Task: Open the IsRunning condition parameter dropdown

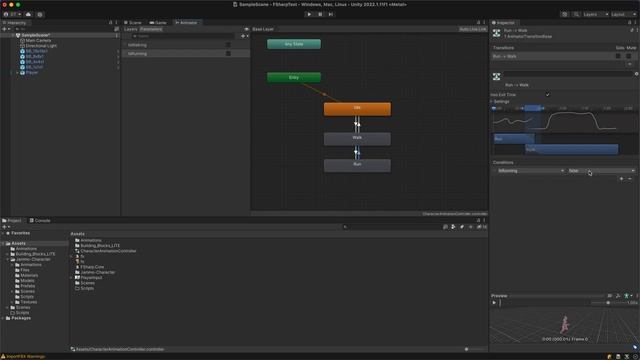Action: click(530, 171)
